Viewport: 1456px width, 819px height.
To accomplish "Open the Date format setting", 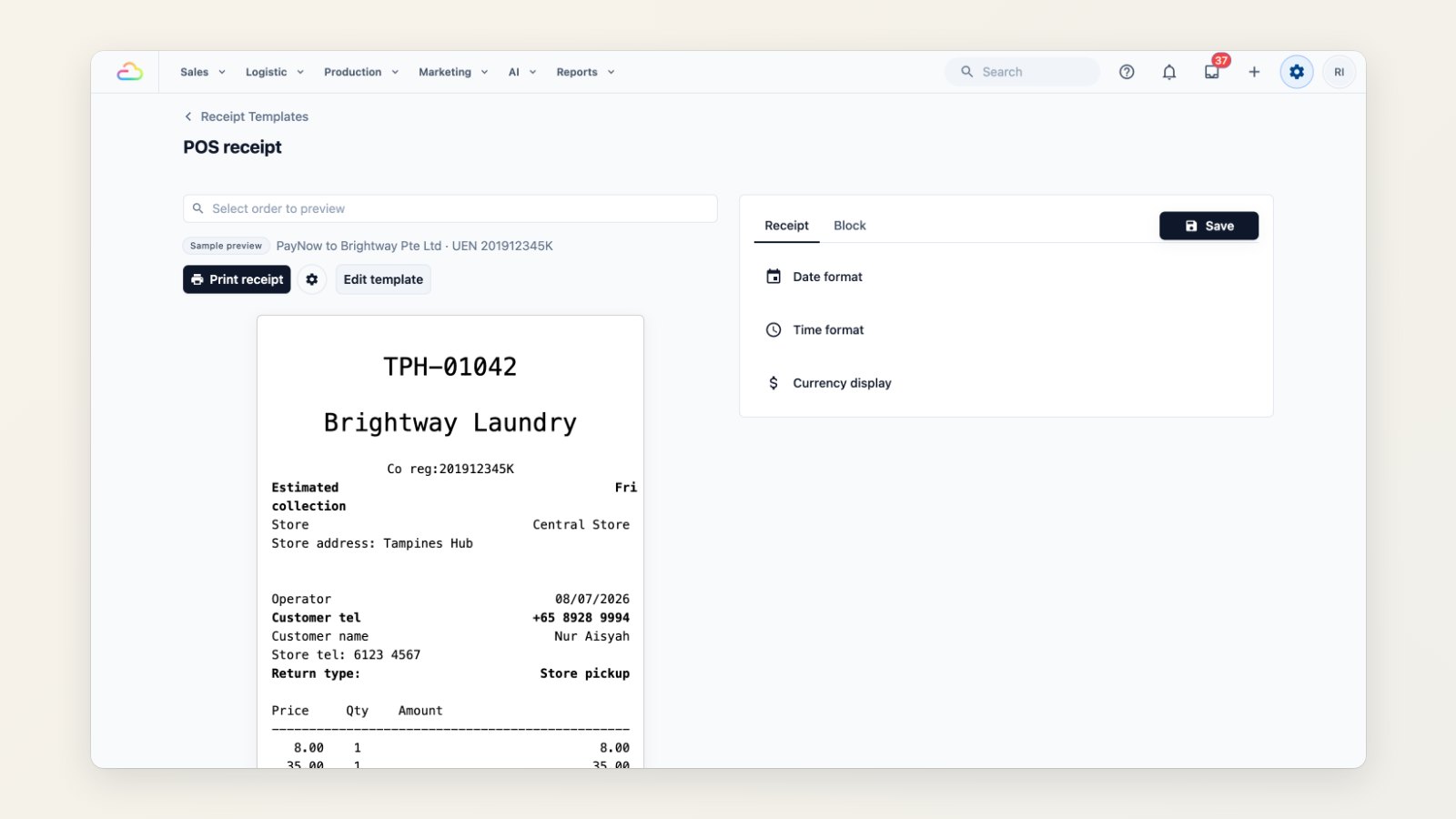I will [x=1006, y=277].
